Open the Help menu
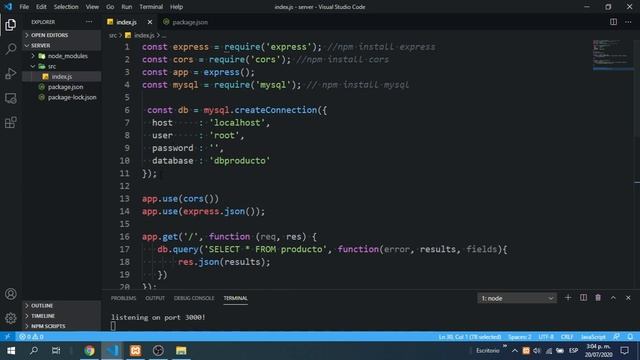Screen dimensions: 640x360 click(176, 7)
